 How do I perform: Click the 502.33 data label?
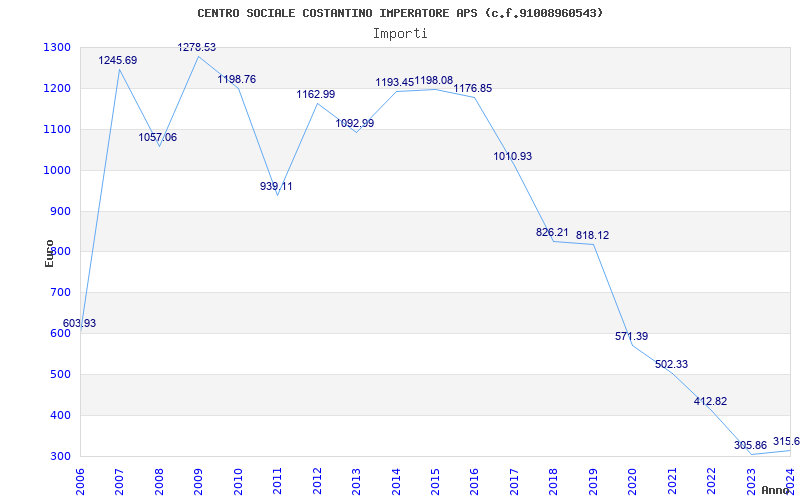coord(671,365)
